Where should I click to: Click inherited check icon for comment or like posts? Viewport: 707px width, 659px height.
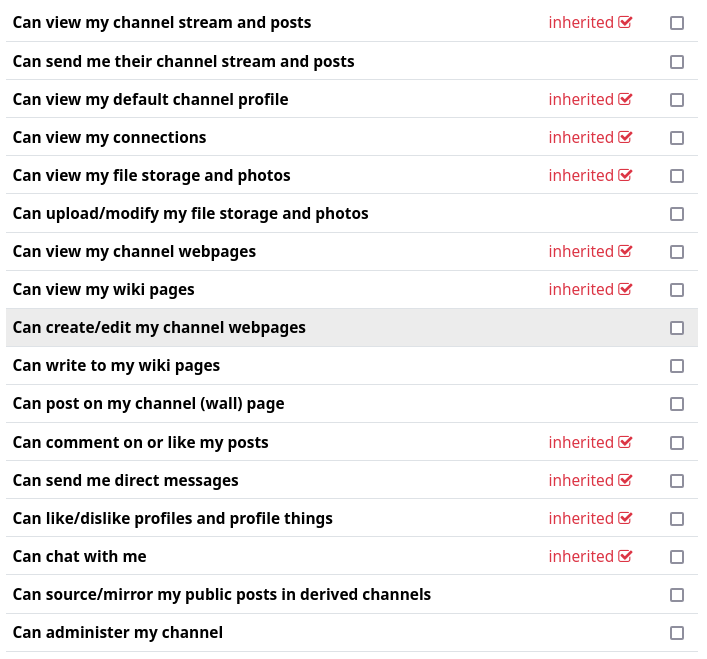tap(626, 442)
